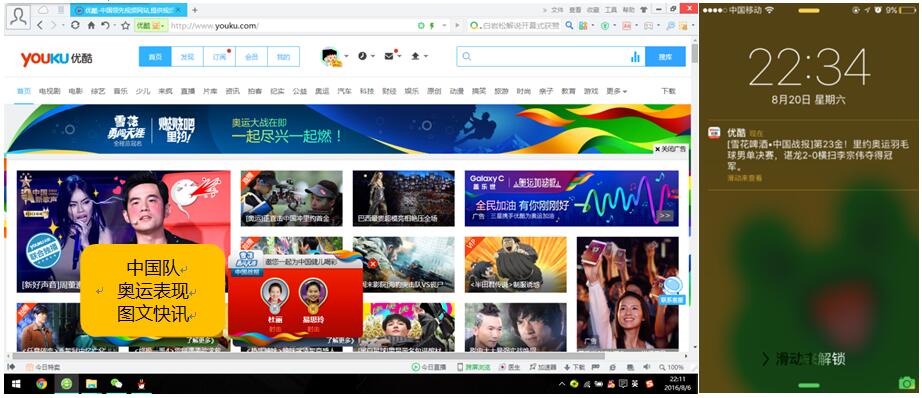The image size is (922, 398).
Task: Open the browser home page icon
Action: pos(91,26)
